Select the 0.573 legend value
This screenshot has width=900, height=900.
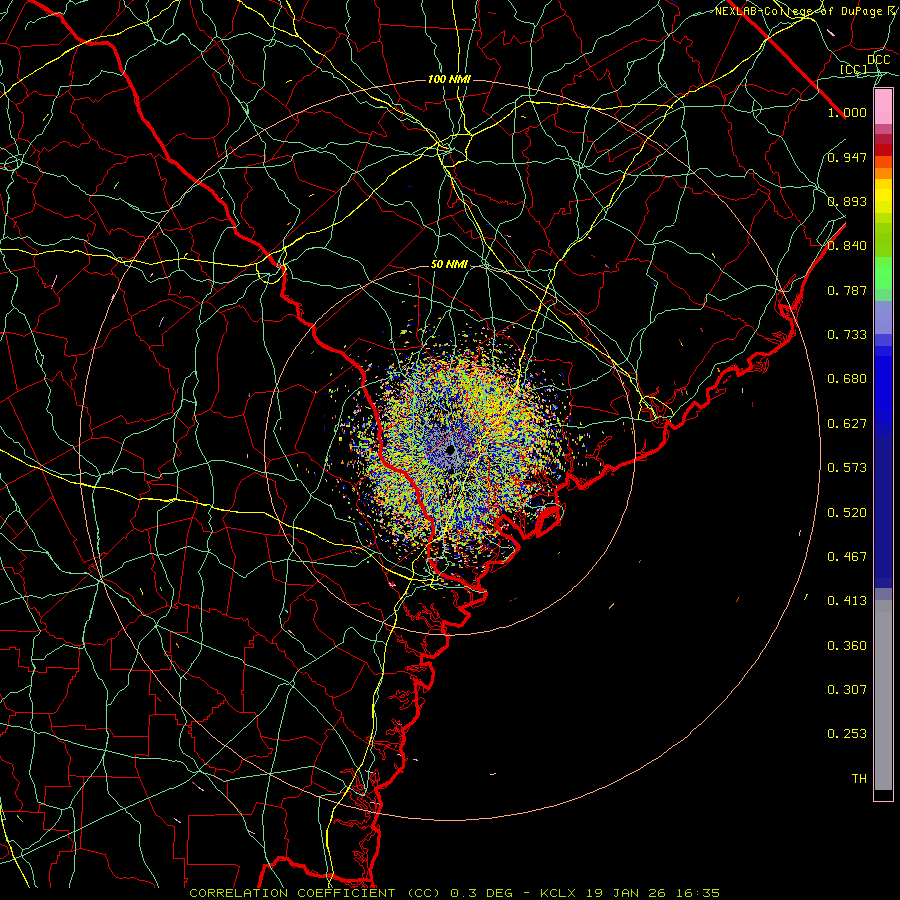point(847,468)
